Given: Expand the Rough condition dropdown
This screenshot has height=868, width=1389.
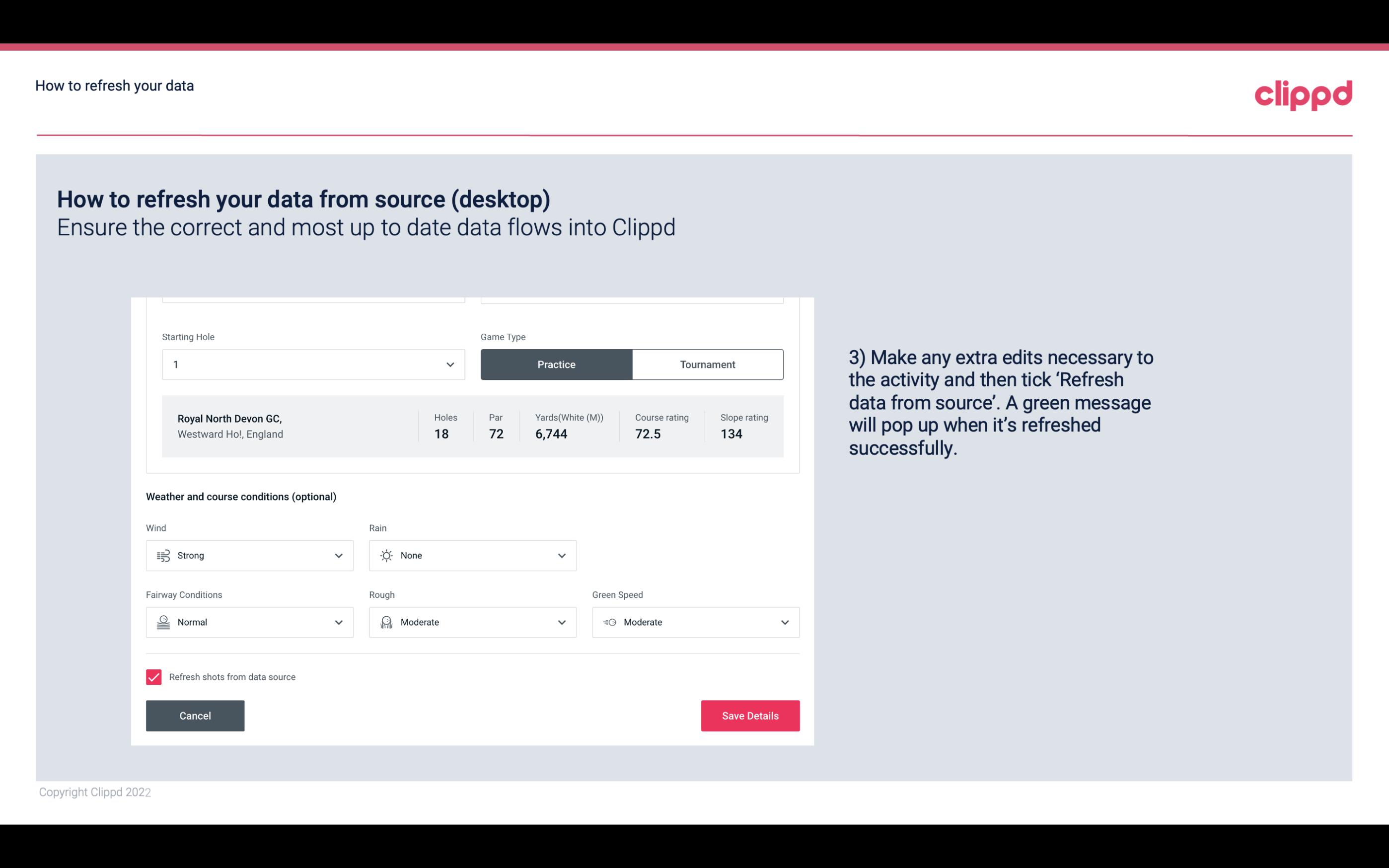Looking at the screenshot, I should point(561,622).
